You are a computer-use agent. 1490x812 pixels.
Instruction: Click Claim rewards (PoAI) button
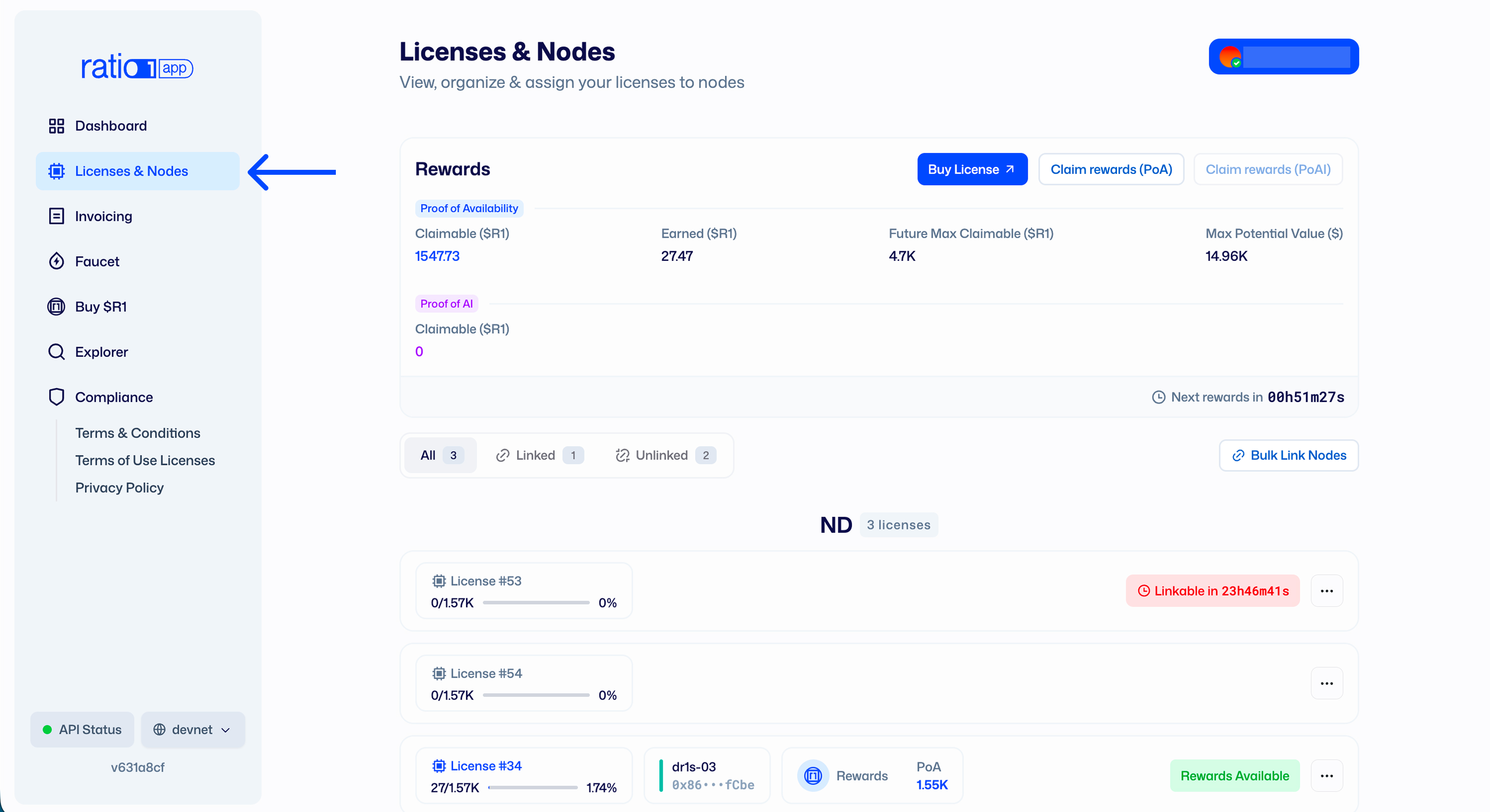click(1268, 169)
